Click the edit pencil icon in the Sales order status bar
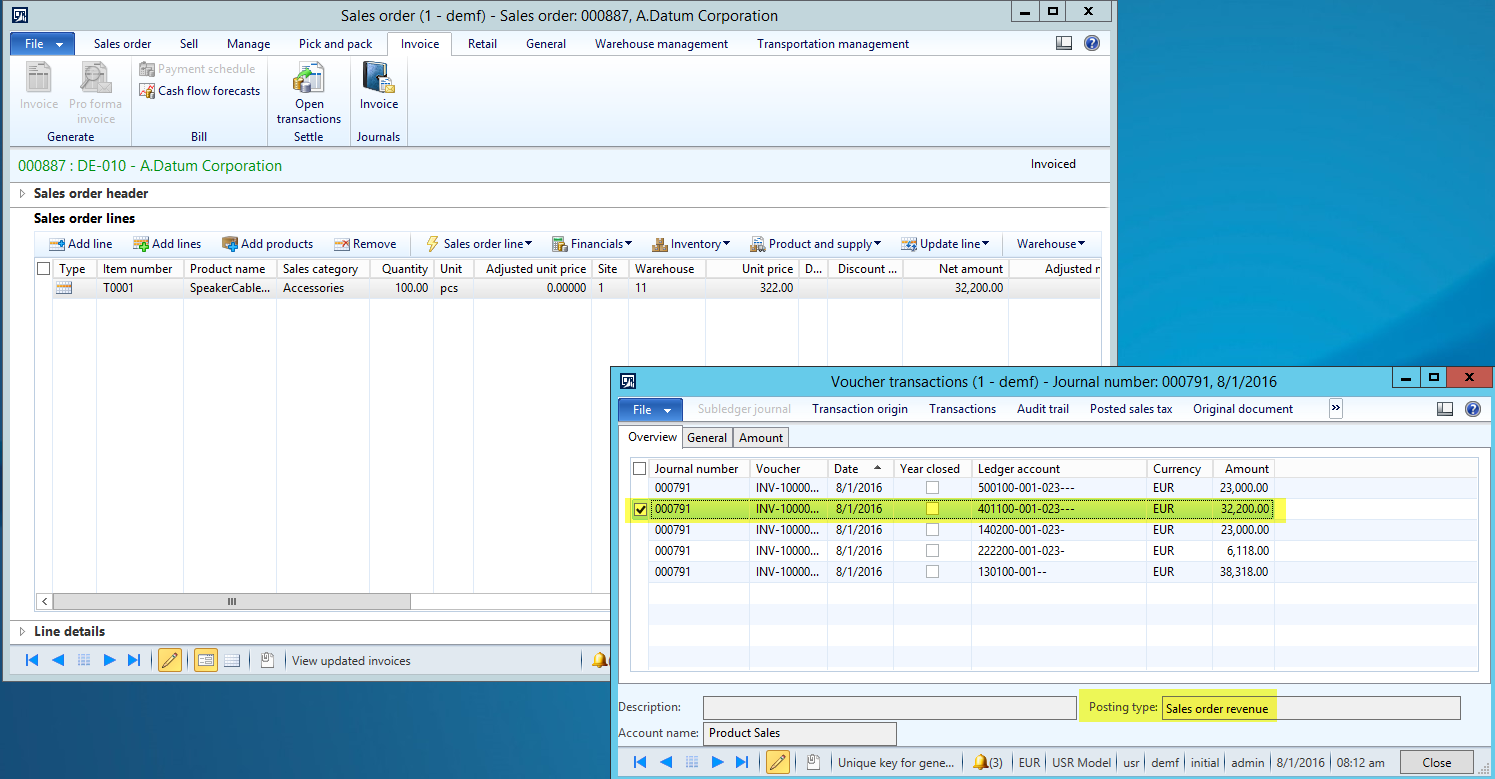The image size is (1495, 779). point(170,660)
